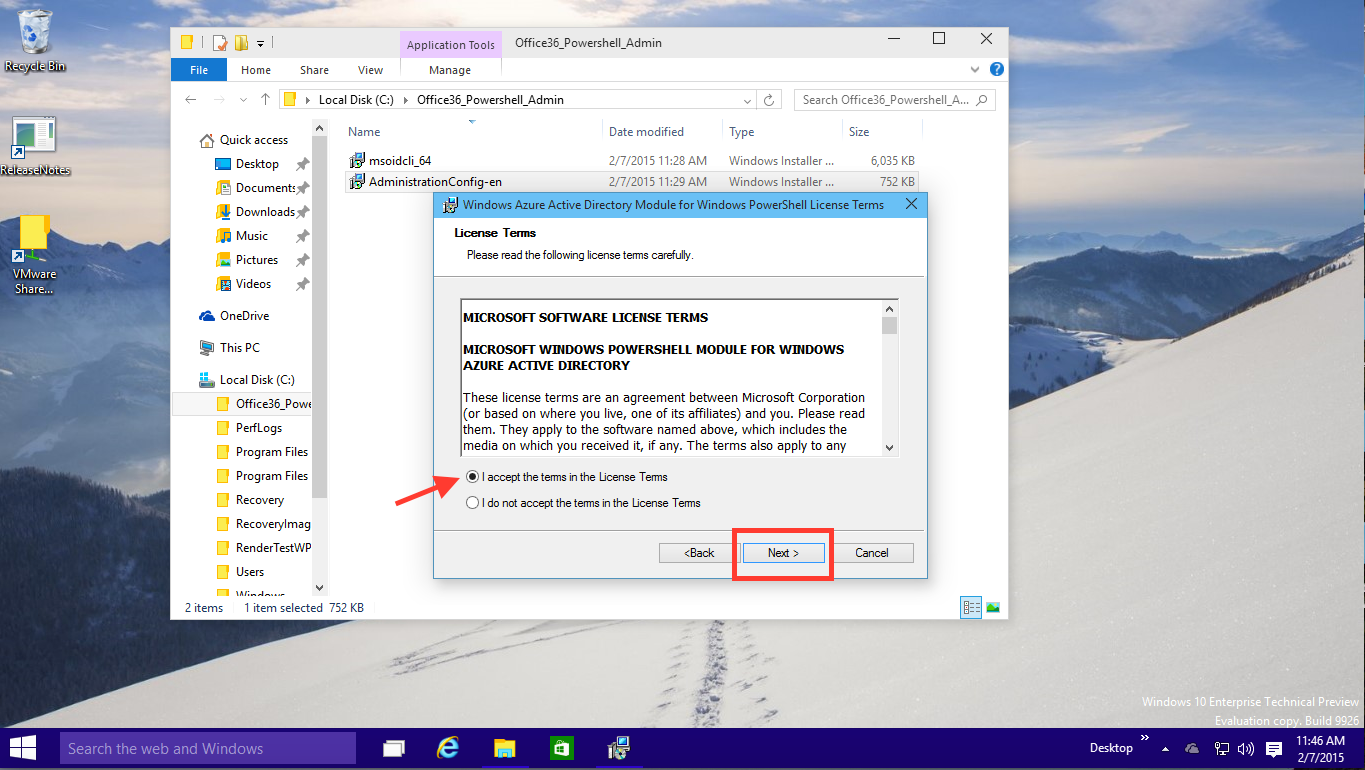Click the Refresh address bar button
The height and width of the screenshot is (770, 1365).
(x=769, y=100)
